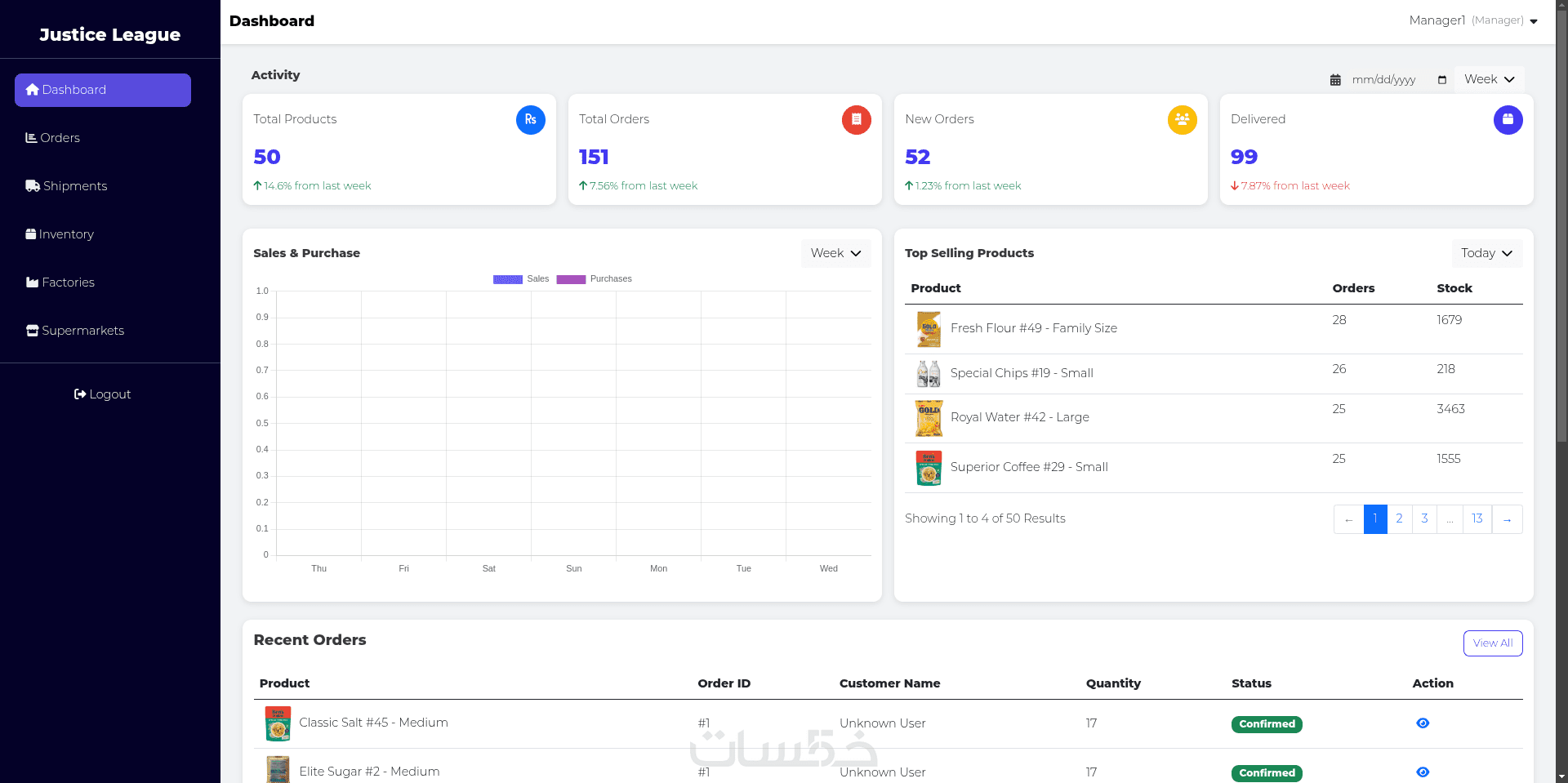The height and width of the screenshot is (783, 1568).
Task: Open the Dashboard page in the sidebar
Action: tap(103, 90)
